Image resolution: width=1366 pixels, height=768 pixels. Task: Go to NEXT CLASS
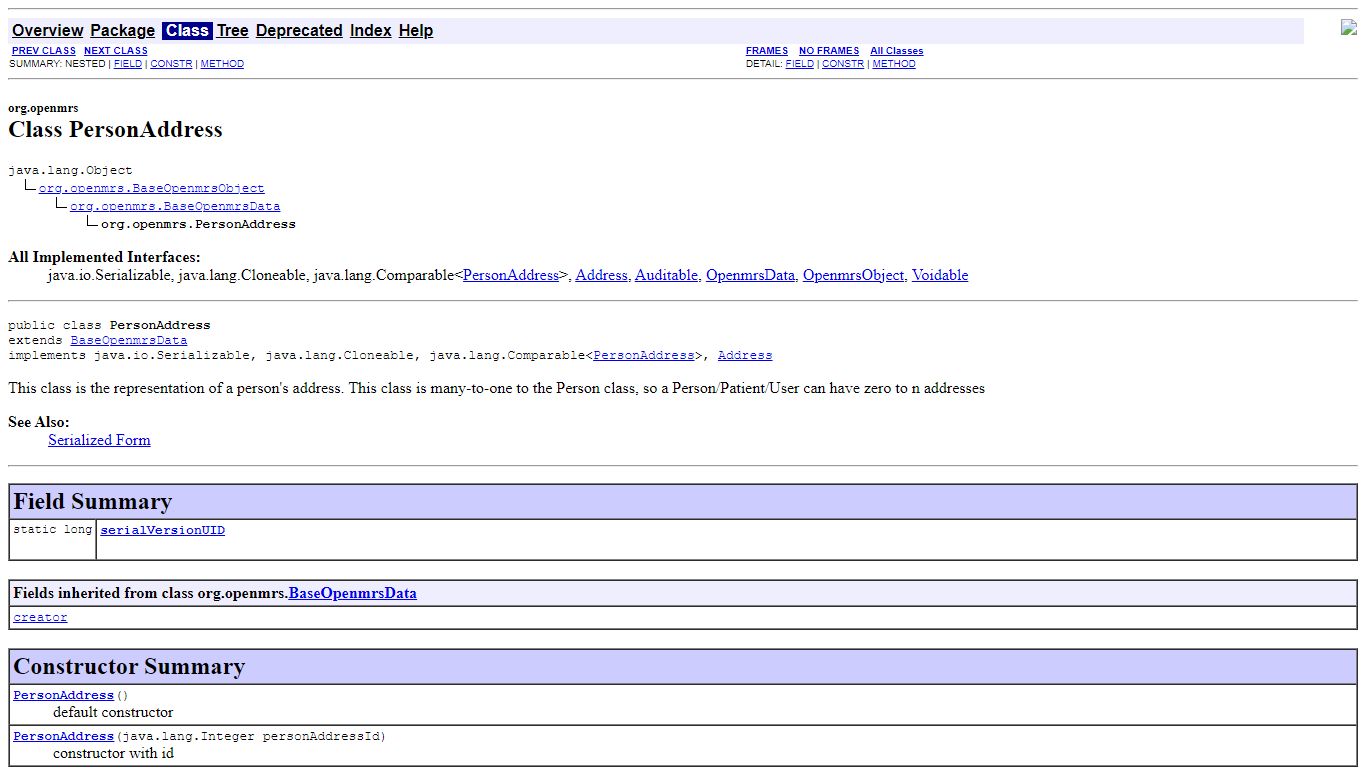pyautogui.click(x=116, y=51)
